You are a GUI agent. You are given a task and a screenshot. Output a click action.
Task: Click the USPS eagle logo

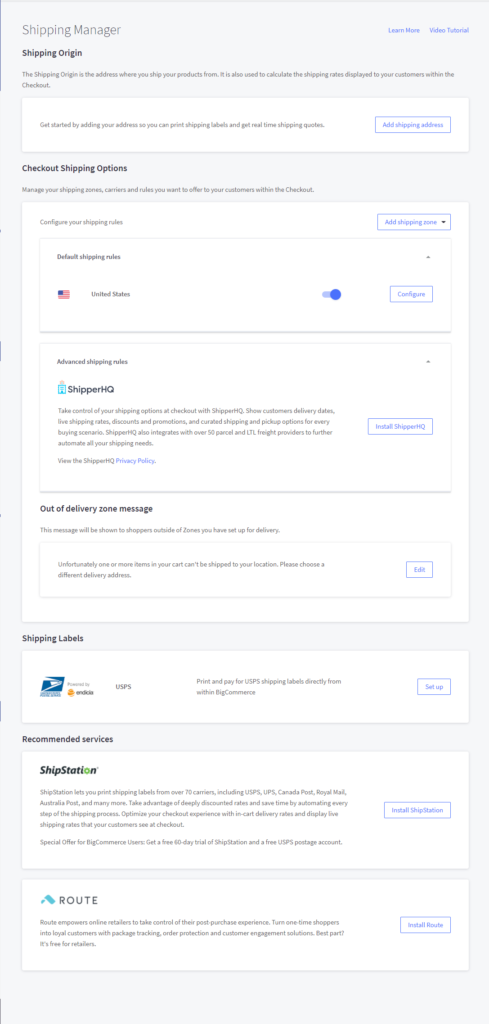(52, 687)
